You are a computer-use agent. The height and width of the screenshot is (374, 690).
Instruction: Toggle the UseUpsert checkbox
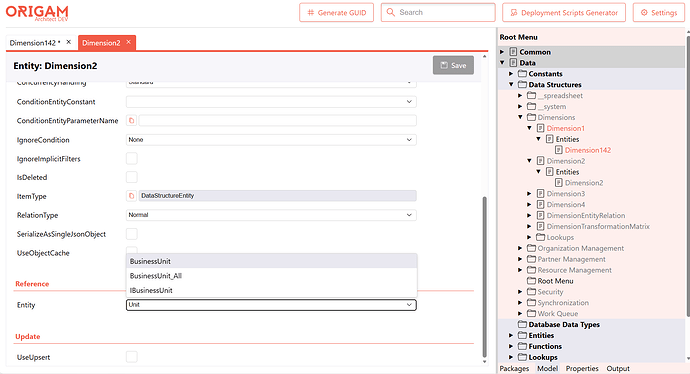[132, 357]
